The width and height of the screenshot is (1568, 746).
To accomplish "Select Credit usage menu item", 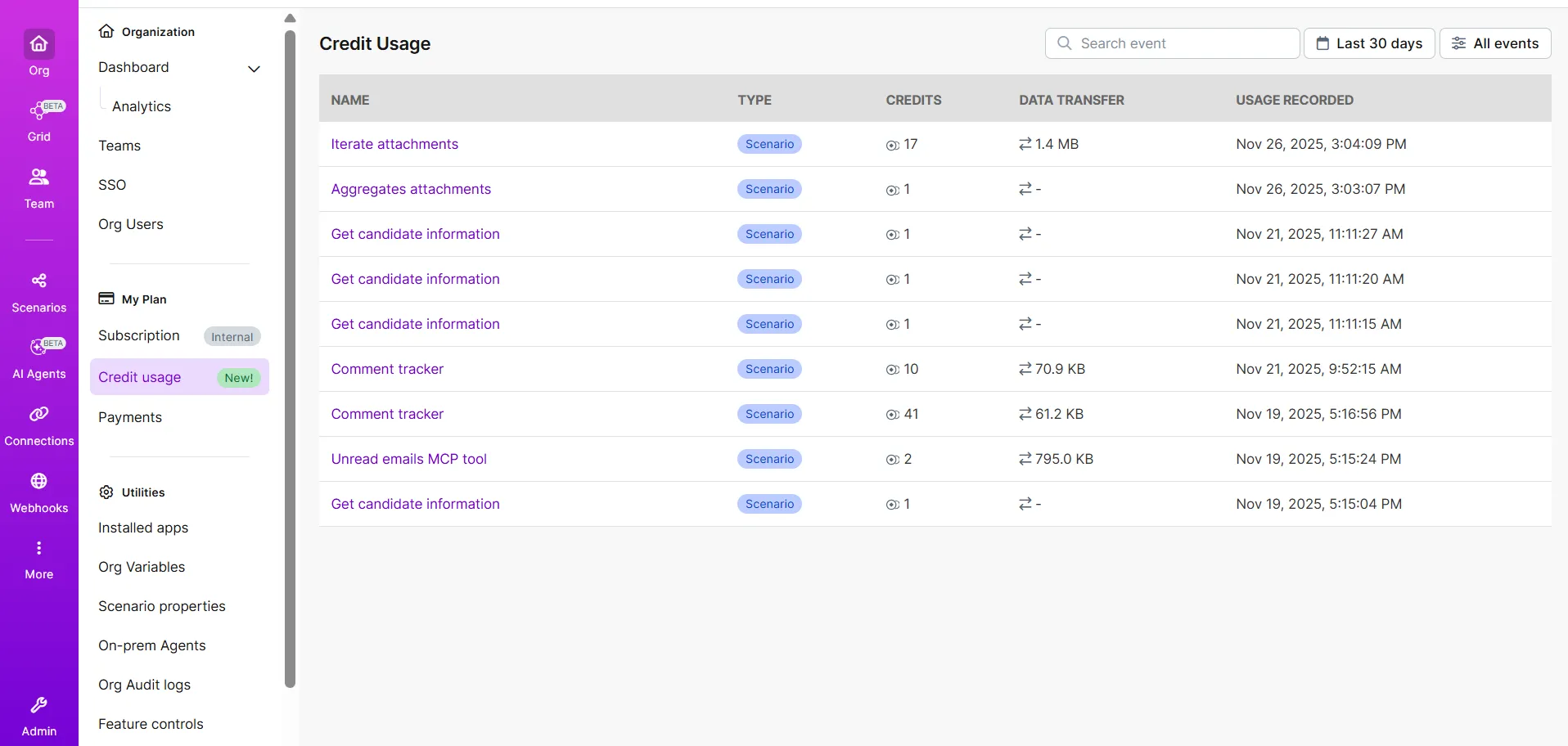I will tap(179, 377).
